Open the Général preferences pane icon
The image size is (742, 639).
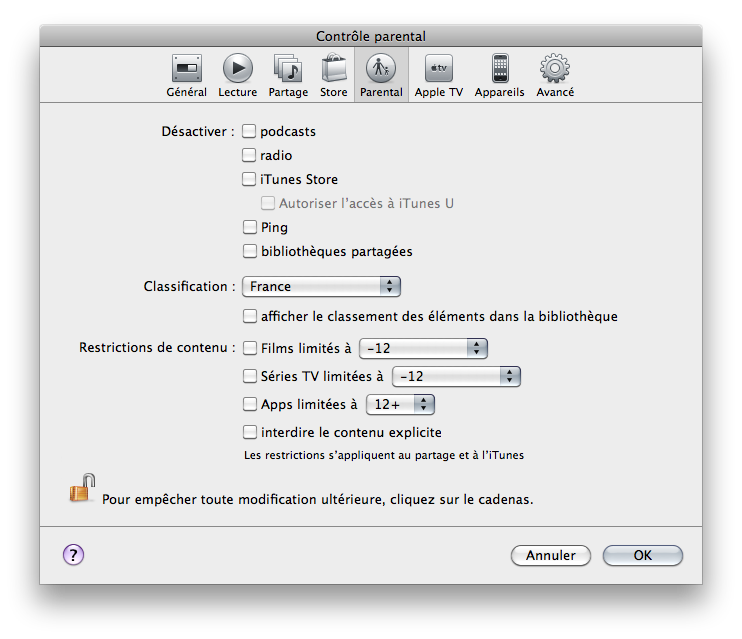186,75
